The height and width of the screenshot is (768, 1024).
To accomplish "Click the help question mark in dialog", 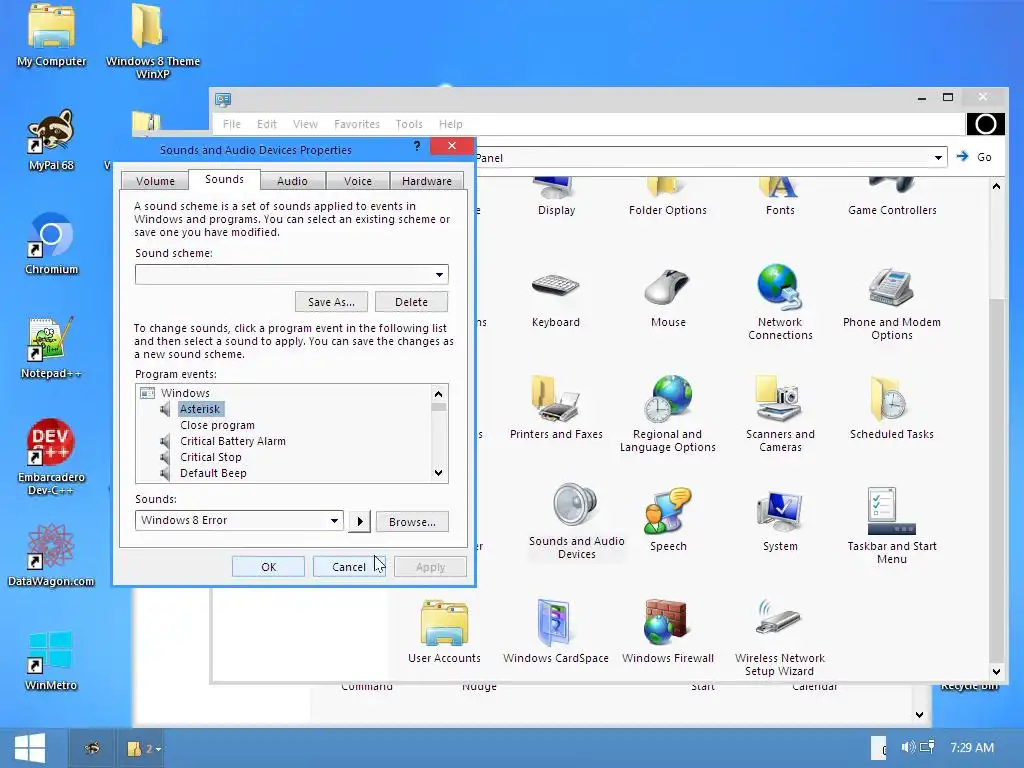I will [417, 146].
